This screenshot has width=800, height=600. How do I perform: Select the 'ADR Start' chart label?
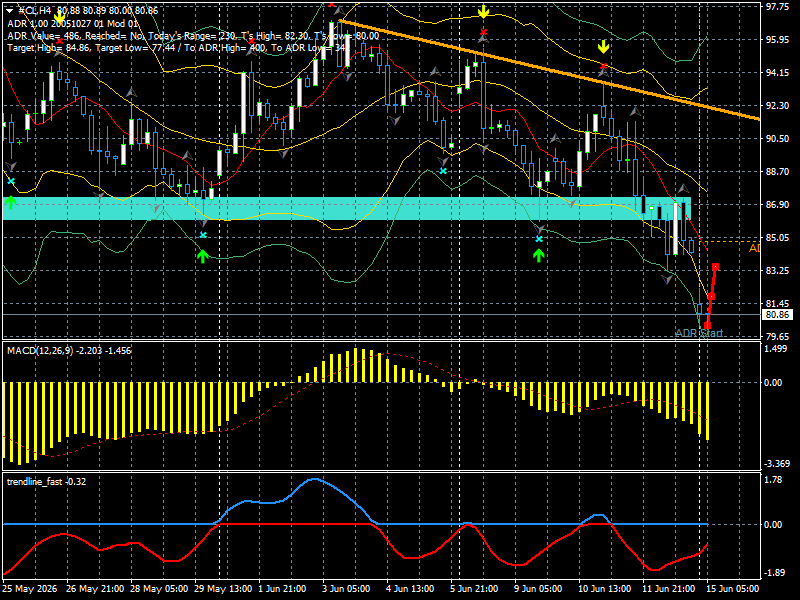(699, 333)
